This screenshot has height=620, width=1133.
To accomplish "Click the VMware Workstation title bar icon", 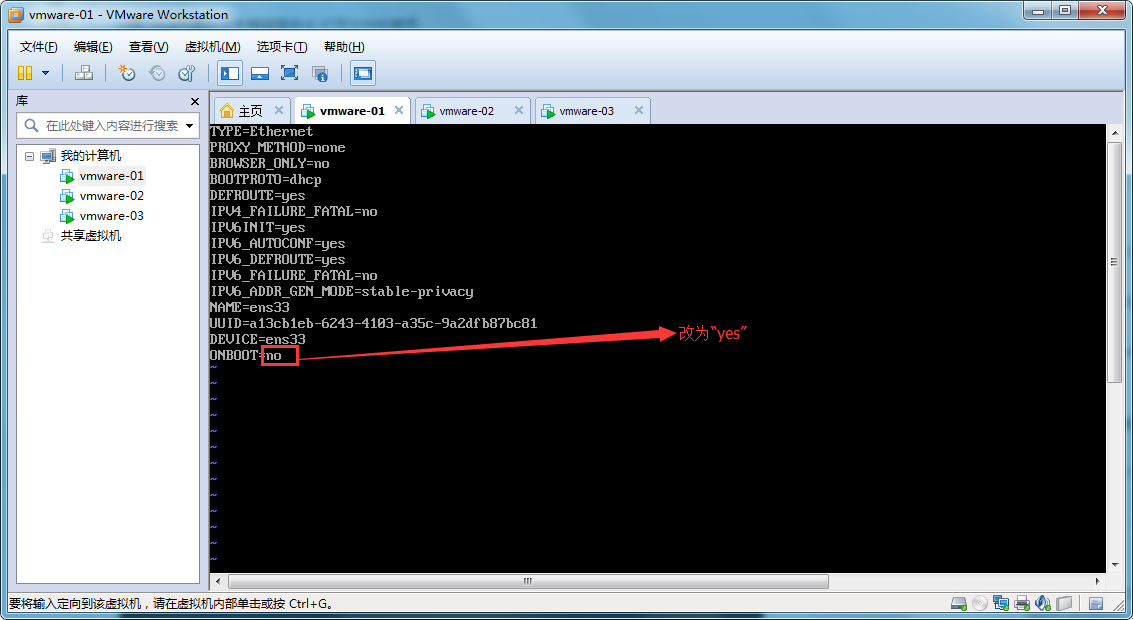I will [16, 14].
